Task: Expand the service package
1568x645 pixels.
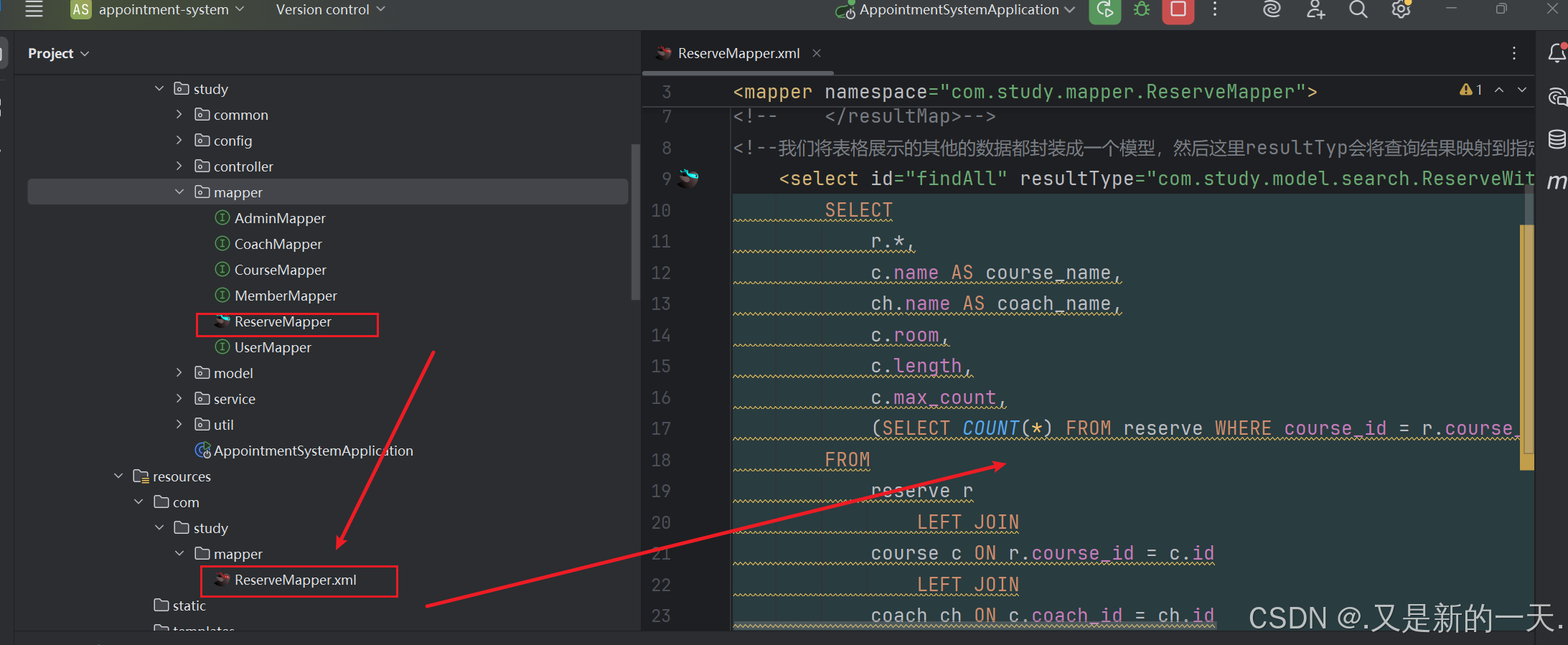Action: click(179, 398)
